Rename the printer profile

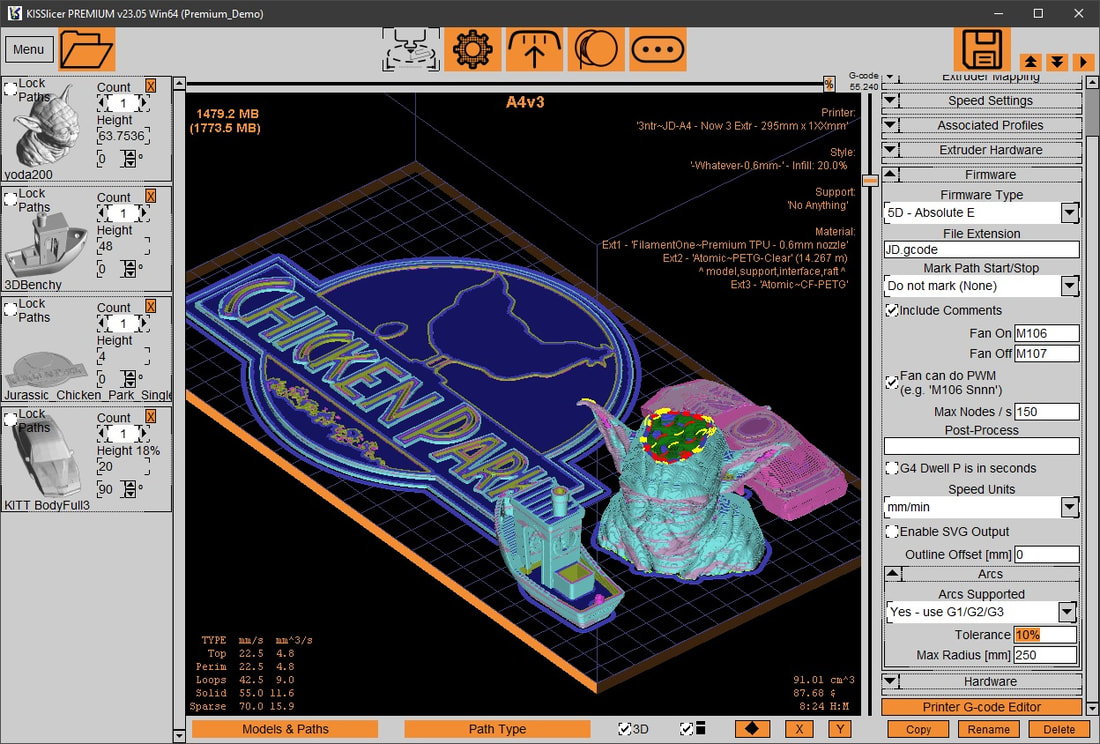988,729
